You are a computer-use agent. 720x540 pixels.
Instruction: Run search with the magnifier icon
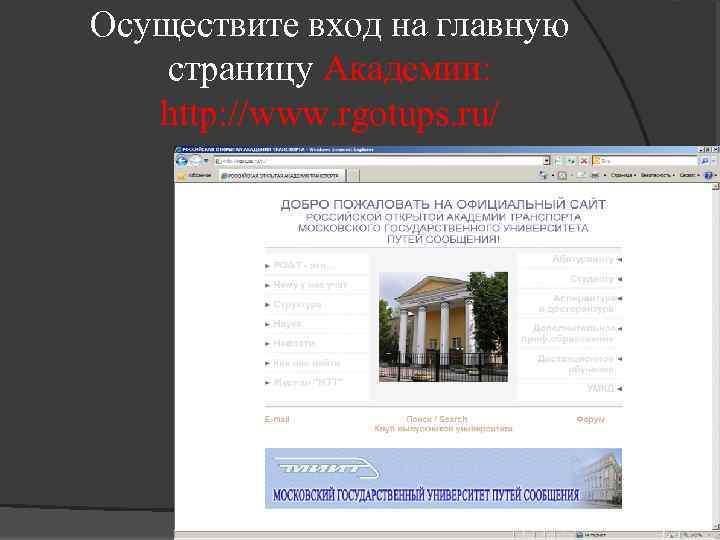pyautogui.click(x=705, y=161)
